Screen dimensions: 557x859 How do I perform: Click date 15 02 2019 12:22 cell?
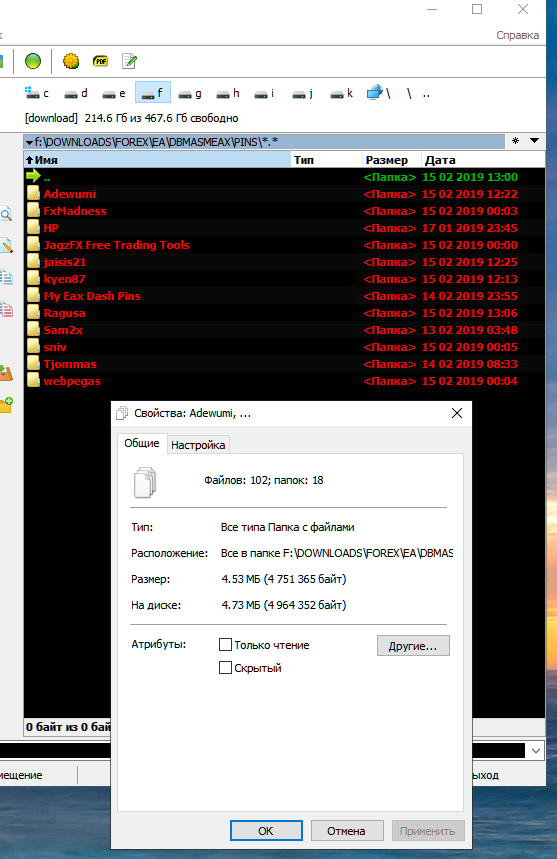(469, 194)
